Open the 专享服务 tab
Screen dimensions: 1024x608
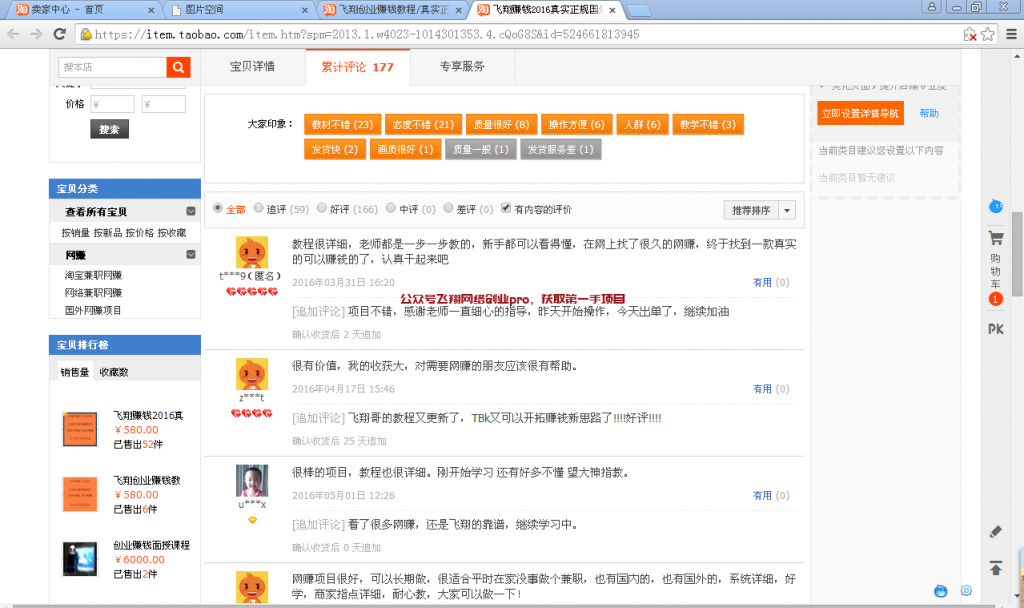point(462,67)
